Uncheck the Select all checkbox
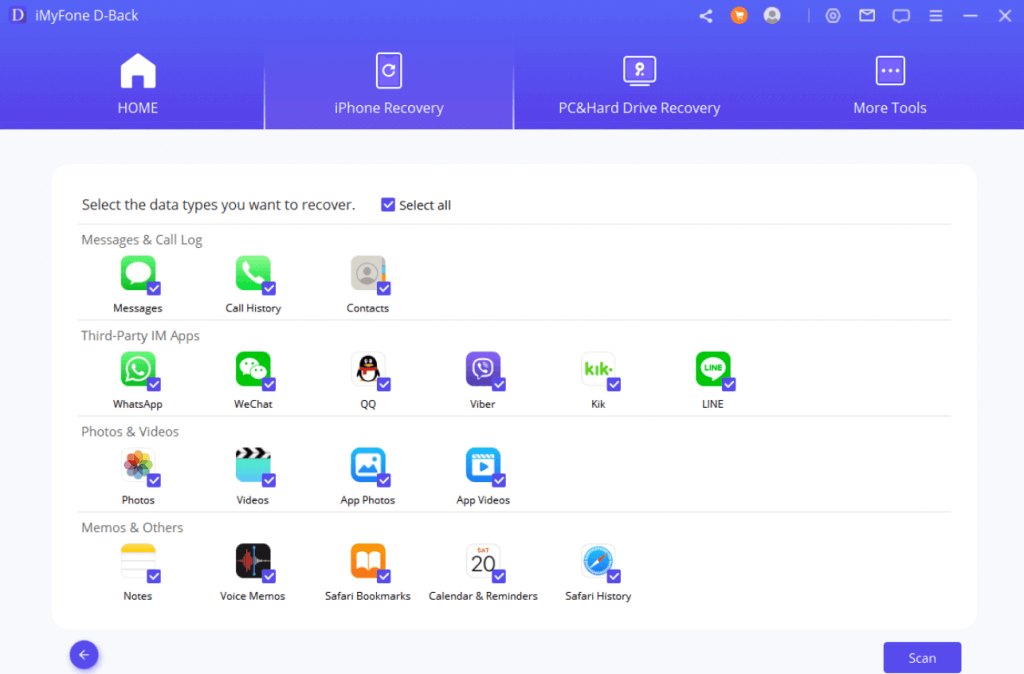 (388, 205)
